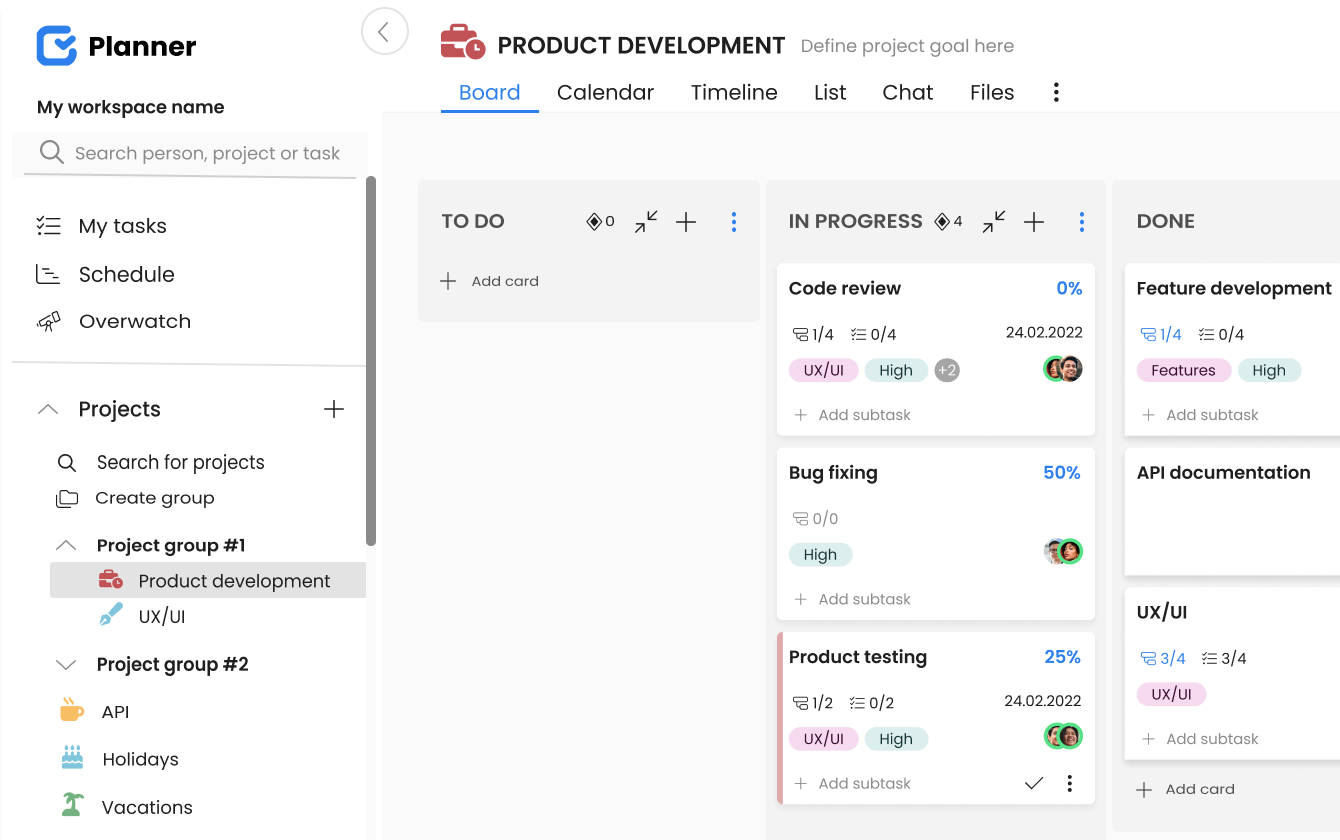Add subtask to Feature development card
1340x840 pixels.
click(x=1200, y=415)
